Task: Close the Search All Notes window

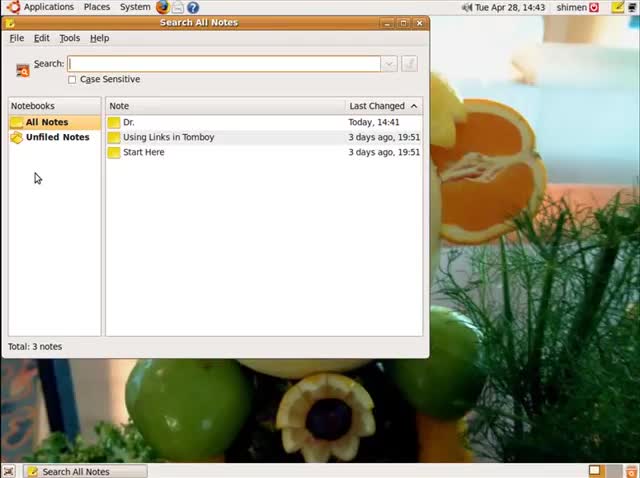Action: (419, 23)
